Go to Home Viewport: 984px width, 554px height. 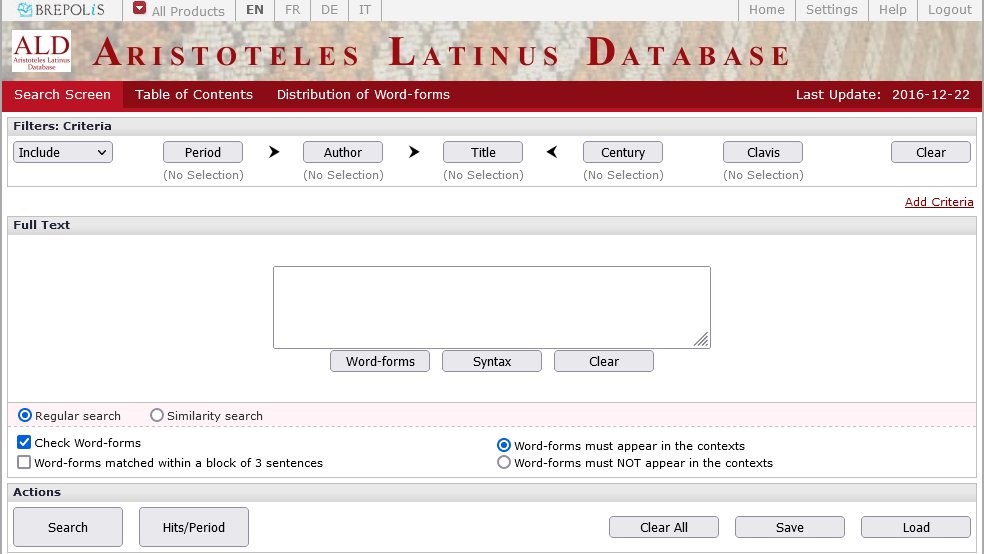(767, 10)
